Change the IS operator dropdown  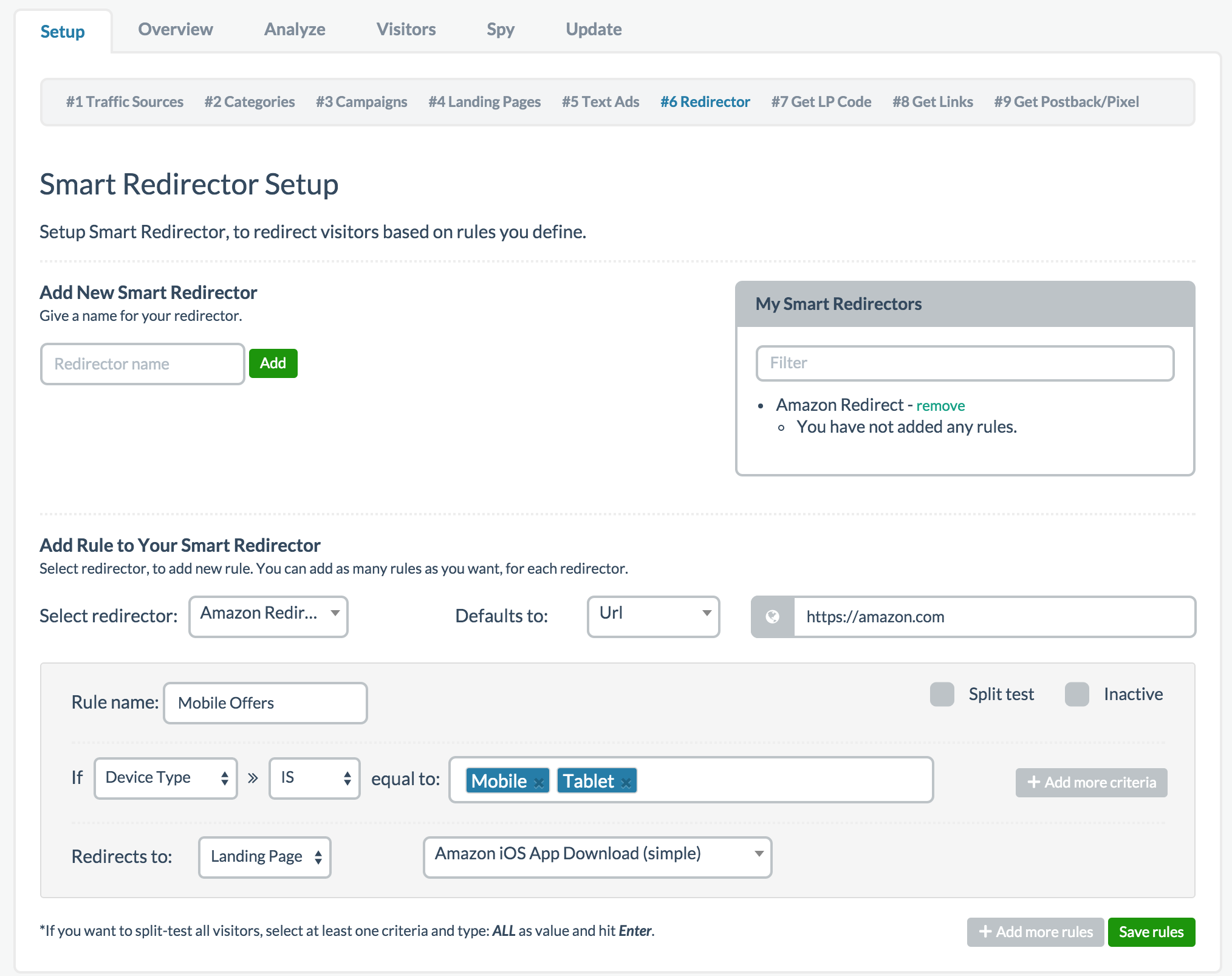tap(315, 778)
